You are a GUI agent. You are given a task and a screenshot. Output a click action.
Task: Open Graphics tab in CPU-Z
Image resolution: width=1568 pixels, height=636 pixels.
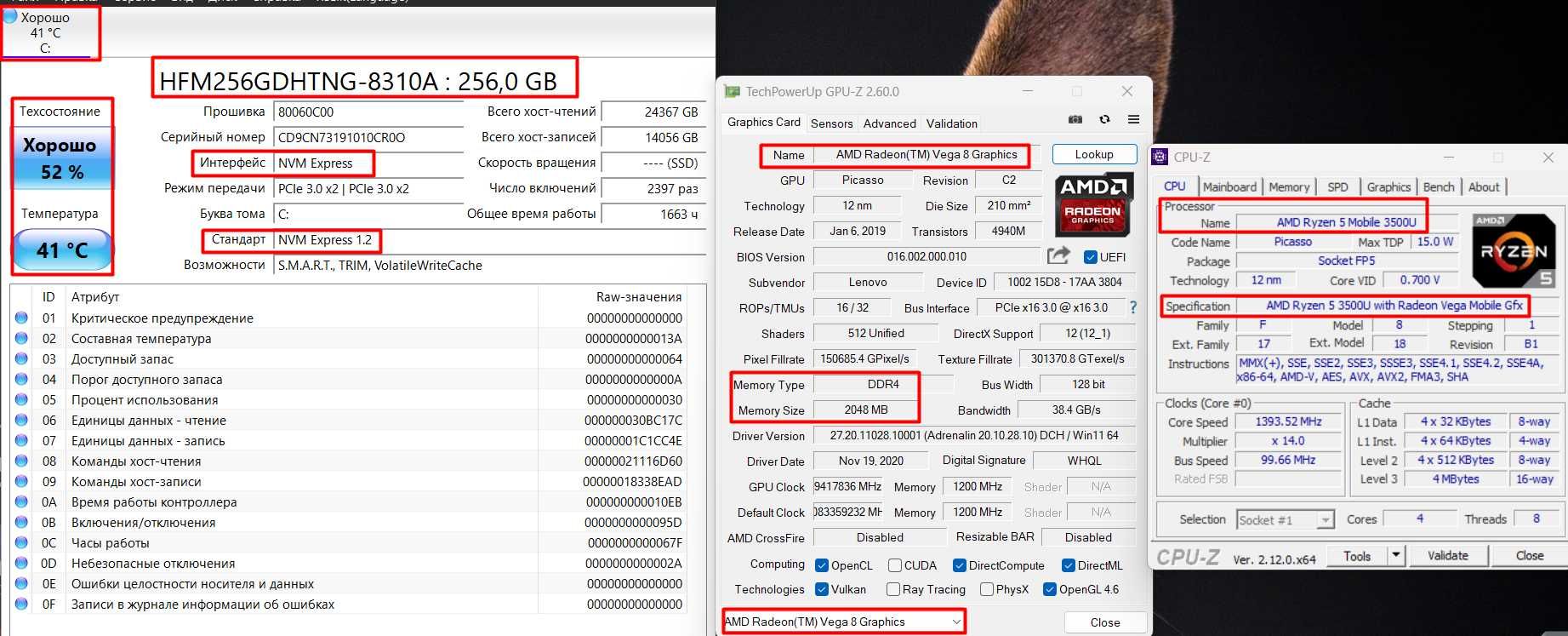point(1388,186)
